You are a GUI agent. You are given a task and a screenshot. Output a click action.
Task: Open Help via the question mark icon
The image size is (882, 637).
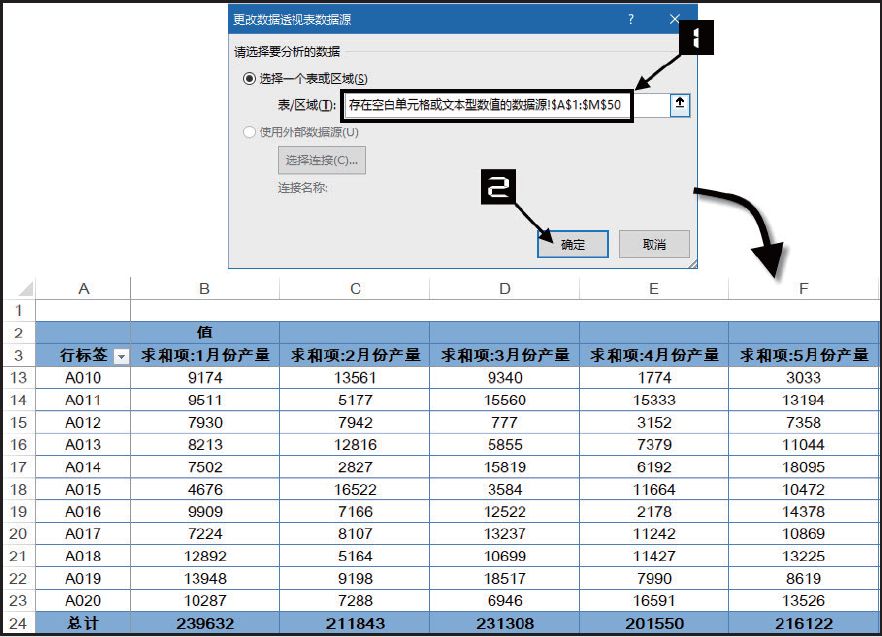pyautogui.click(x=630, y=18)
